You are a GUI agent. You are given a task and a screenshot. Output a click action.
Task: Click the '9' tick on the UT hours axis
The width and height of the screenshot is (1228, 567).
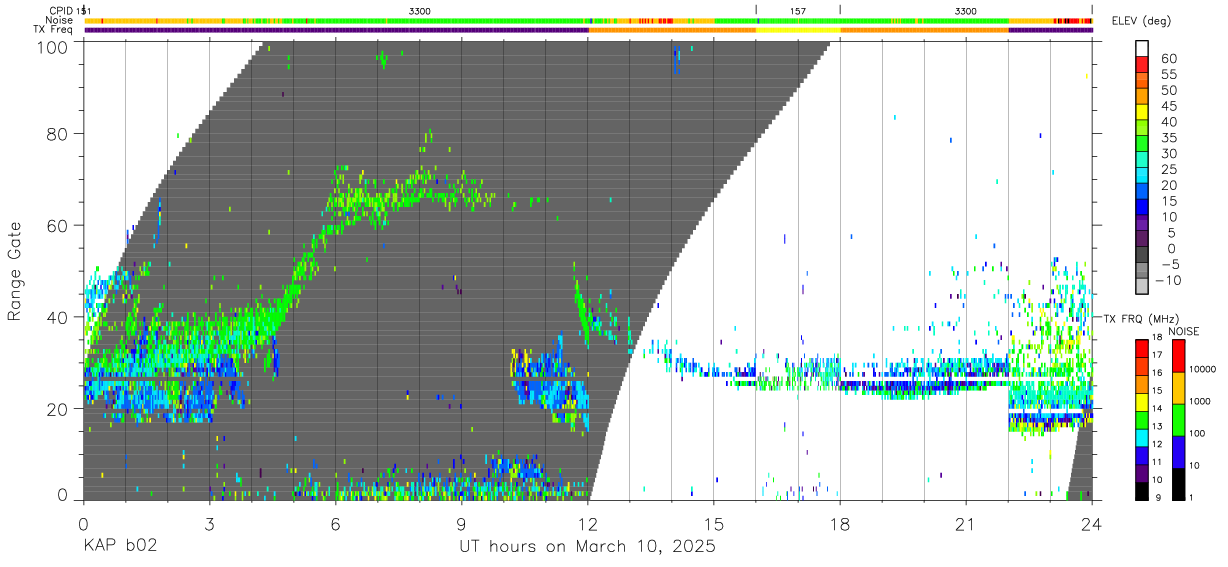coord(461,524)
